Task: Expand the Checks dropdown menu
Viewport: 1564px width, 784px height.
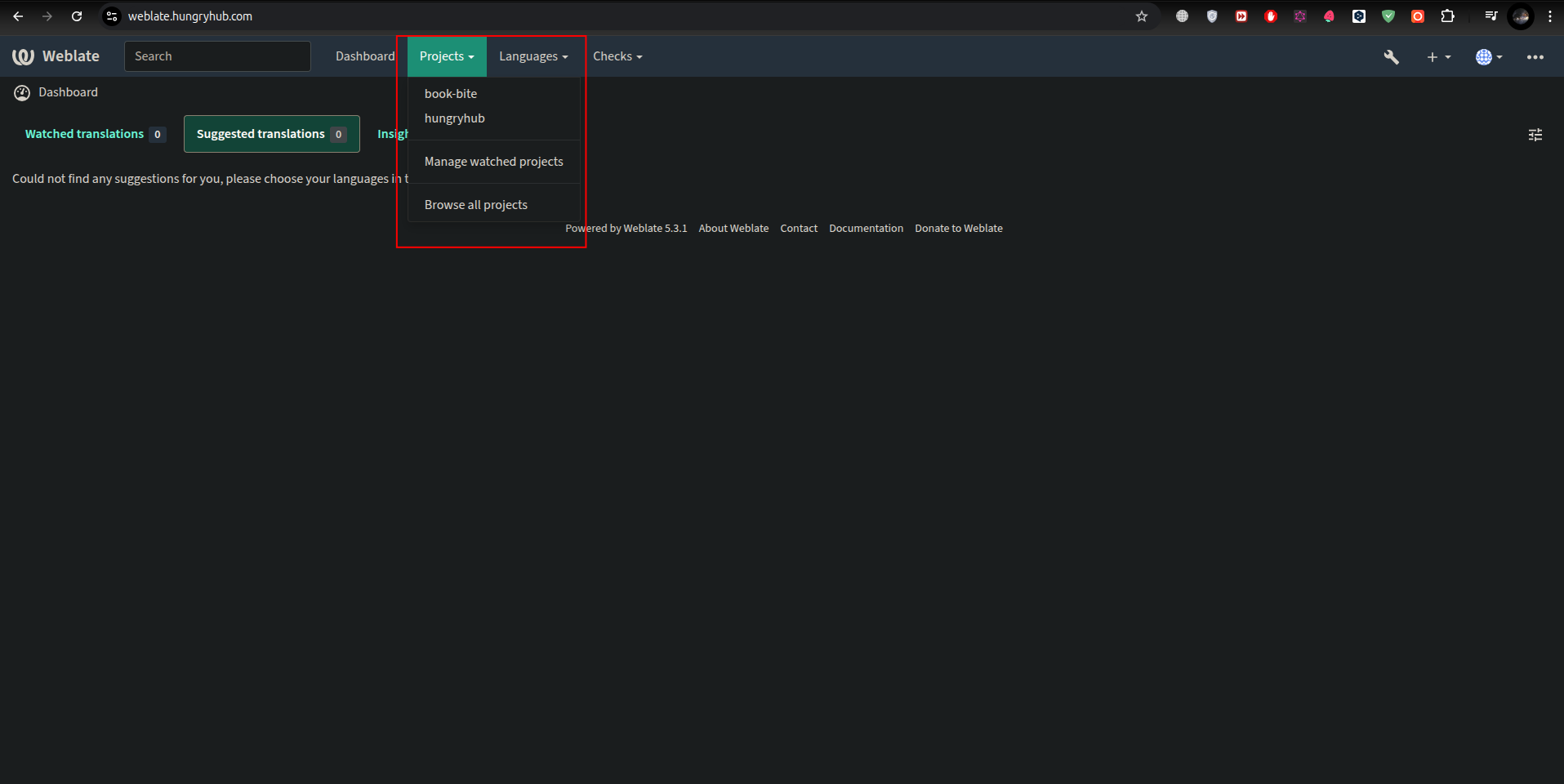Action: click(617, 56)
